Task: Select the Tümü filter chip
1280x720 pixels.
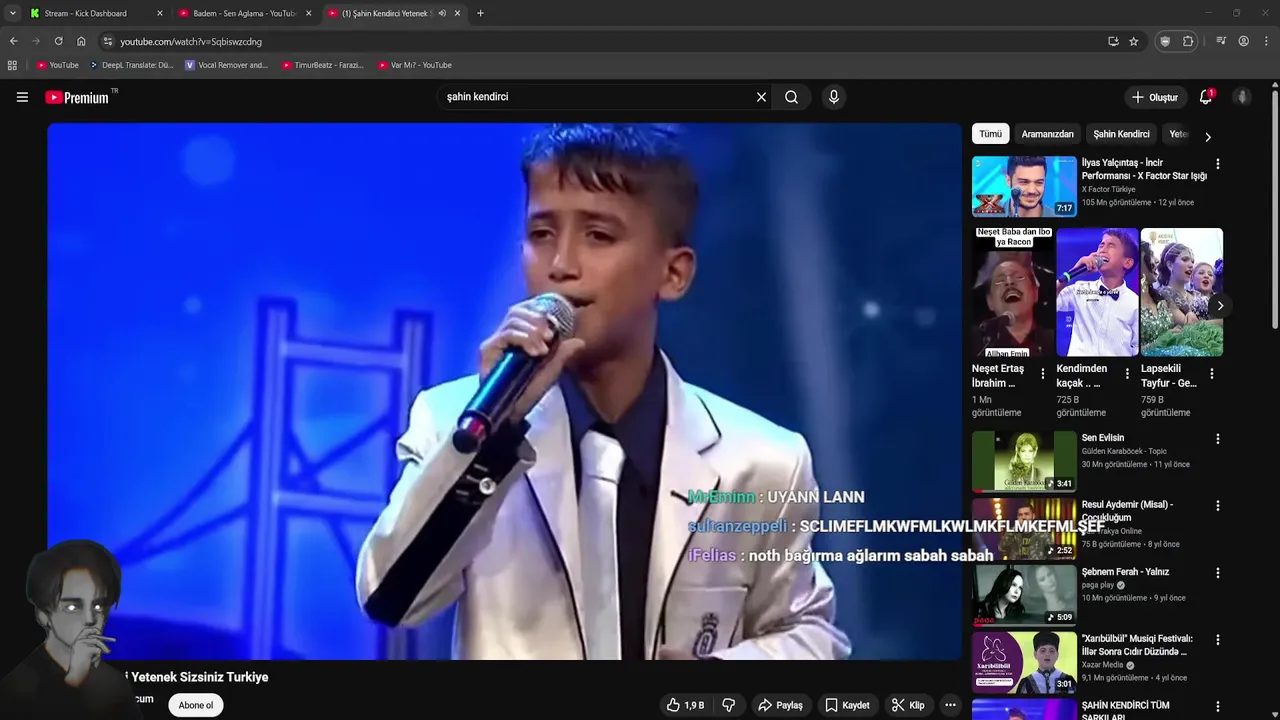Action: [x=990, y=134]
